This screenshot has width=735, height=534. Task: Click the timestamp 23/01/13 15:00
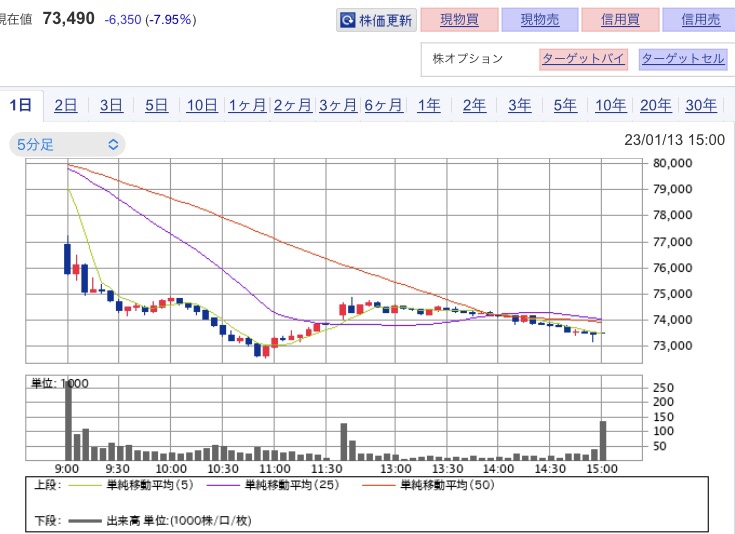coord(675,140)
